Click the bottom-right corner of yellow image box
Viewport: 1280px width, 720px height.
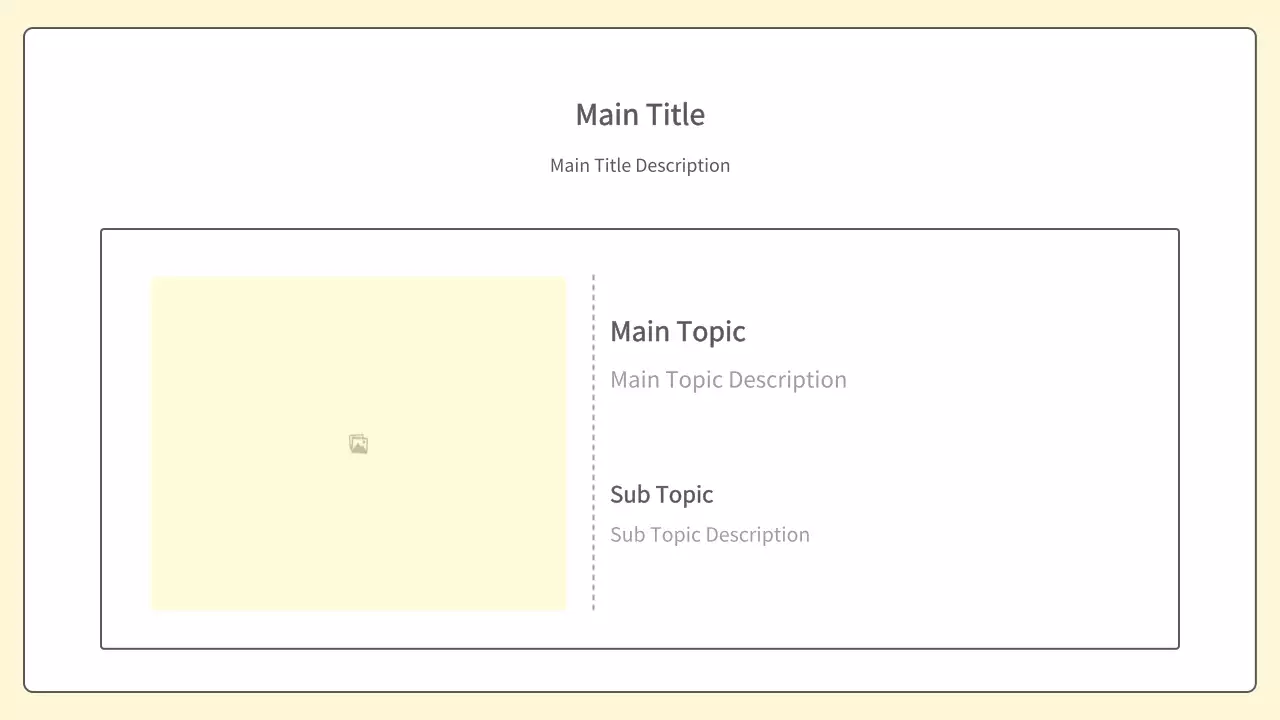point(564,607)
